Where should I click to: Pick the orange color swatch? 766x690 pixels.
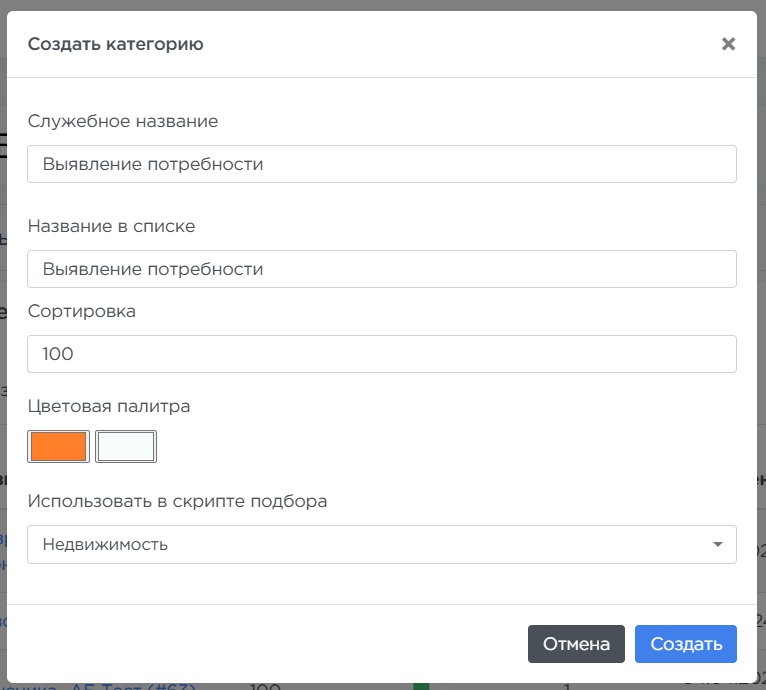(59, 447)
